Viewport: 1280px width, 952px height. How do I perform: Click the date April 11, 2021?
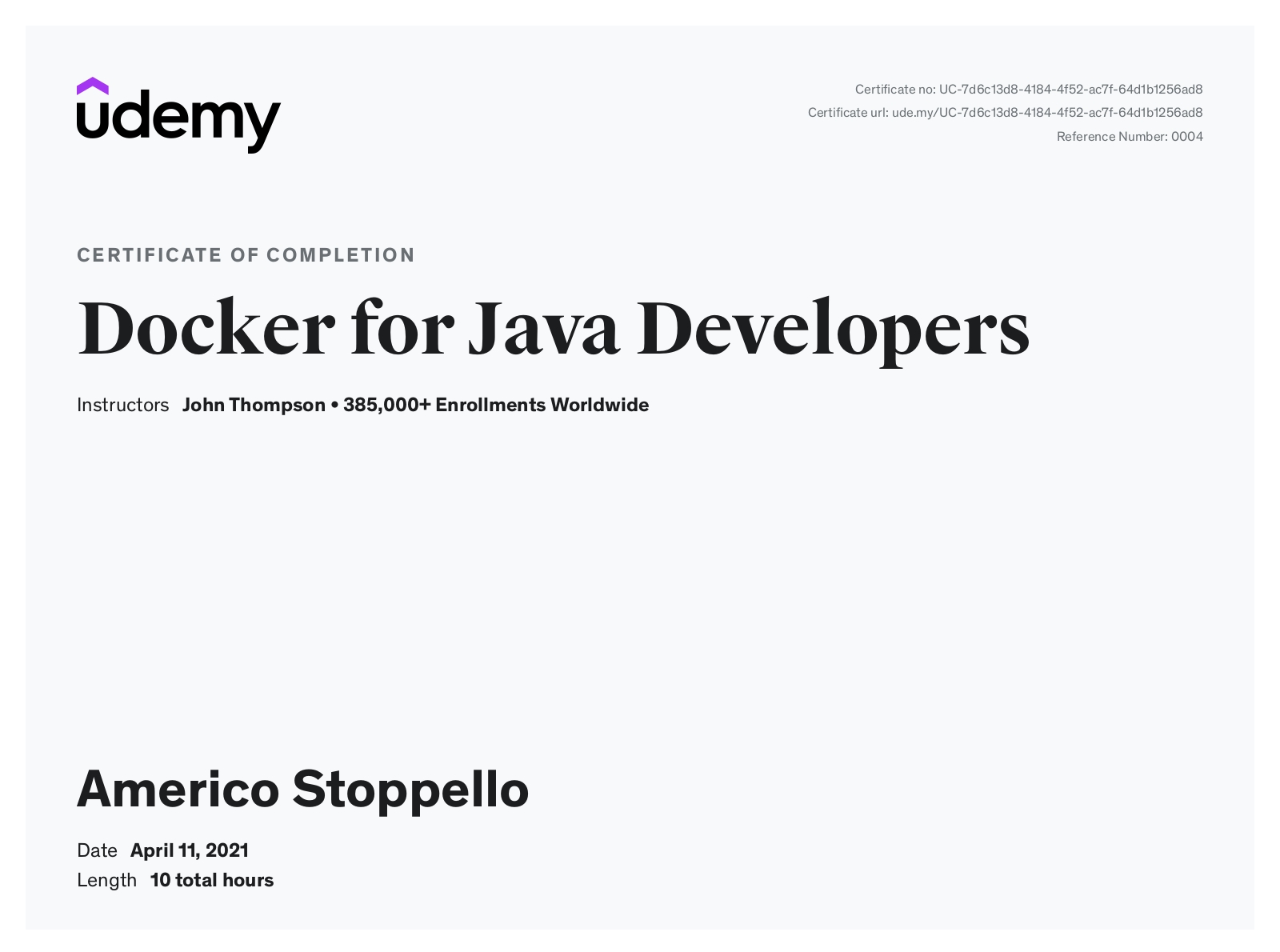190,850
